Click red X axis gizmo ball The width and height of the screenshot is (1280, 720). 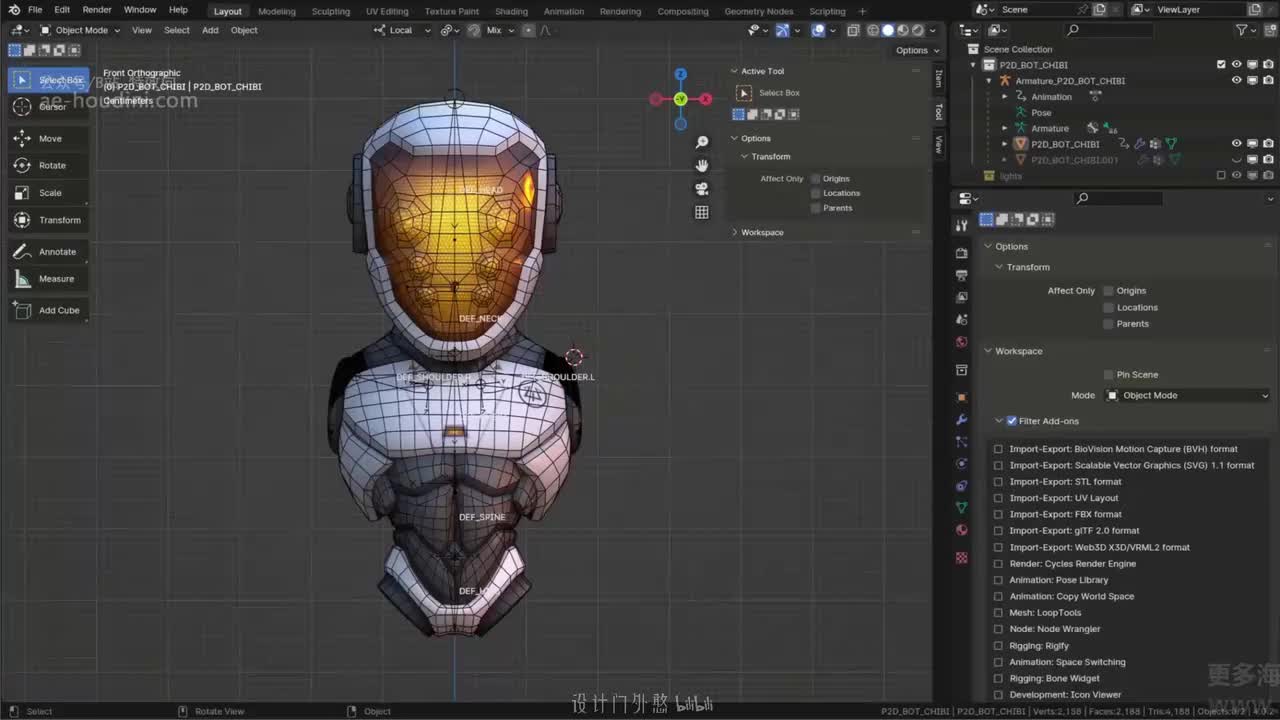705,99
